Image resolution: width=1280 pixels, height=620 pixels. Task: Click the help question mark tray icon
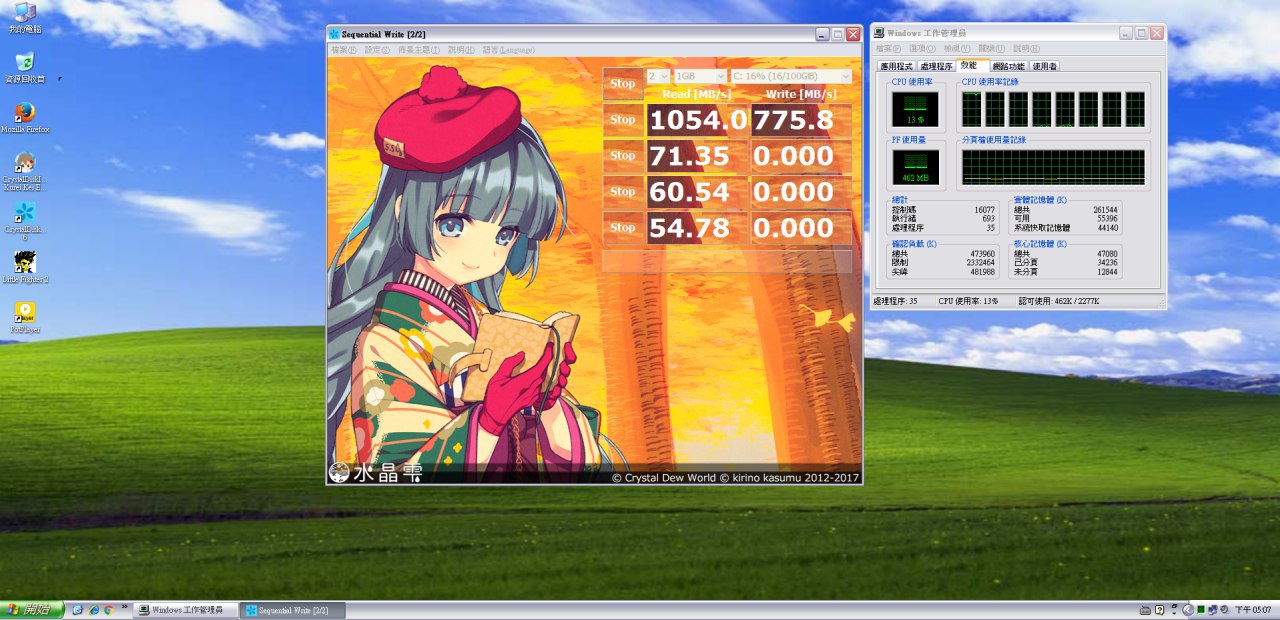(1159, 610)
